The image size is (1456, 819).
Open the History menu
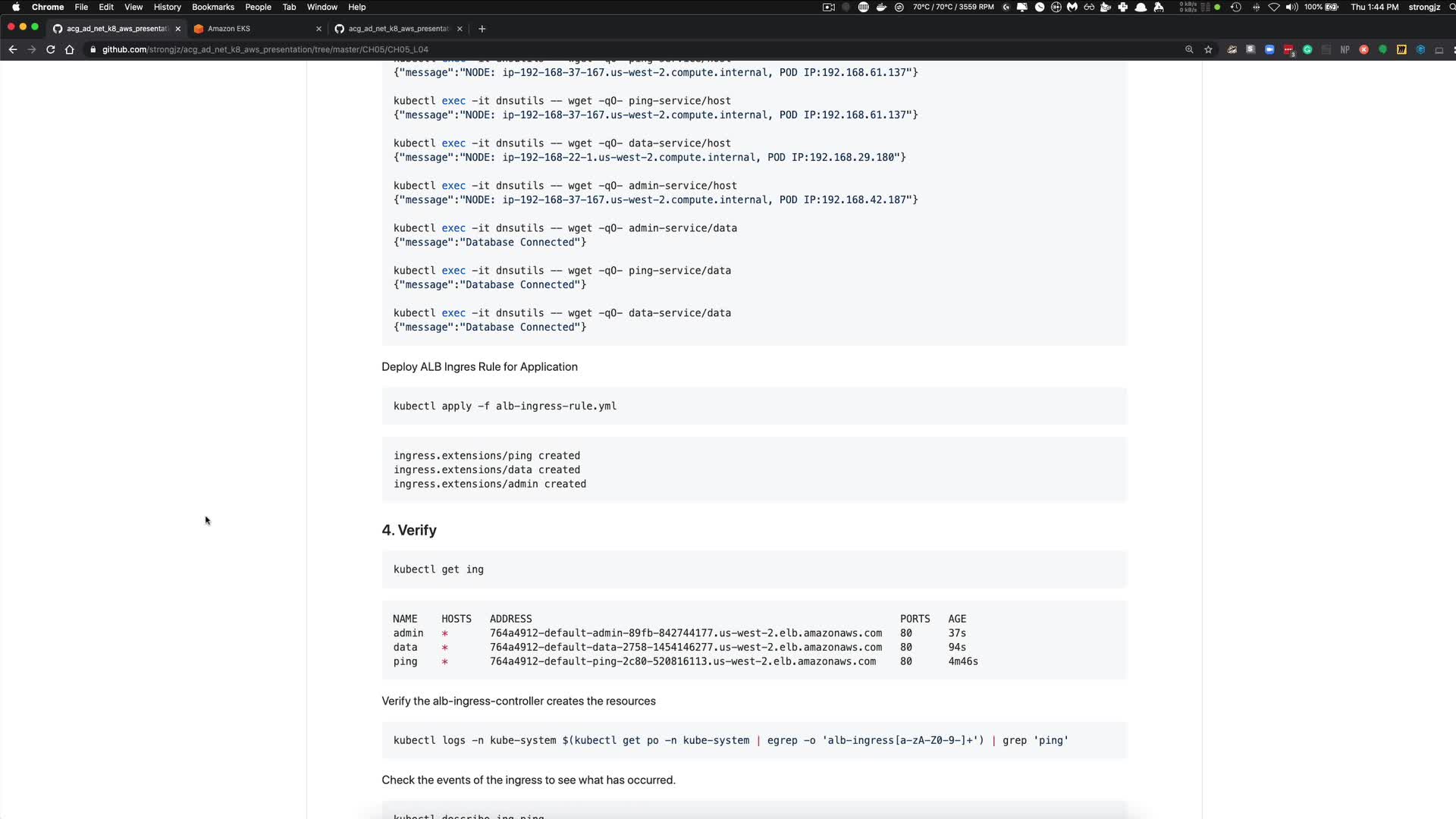point(167,7)
